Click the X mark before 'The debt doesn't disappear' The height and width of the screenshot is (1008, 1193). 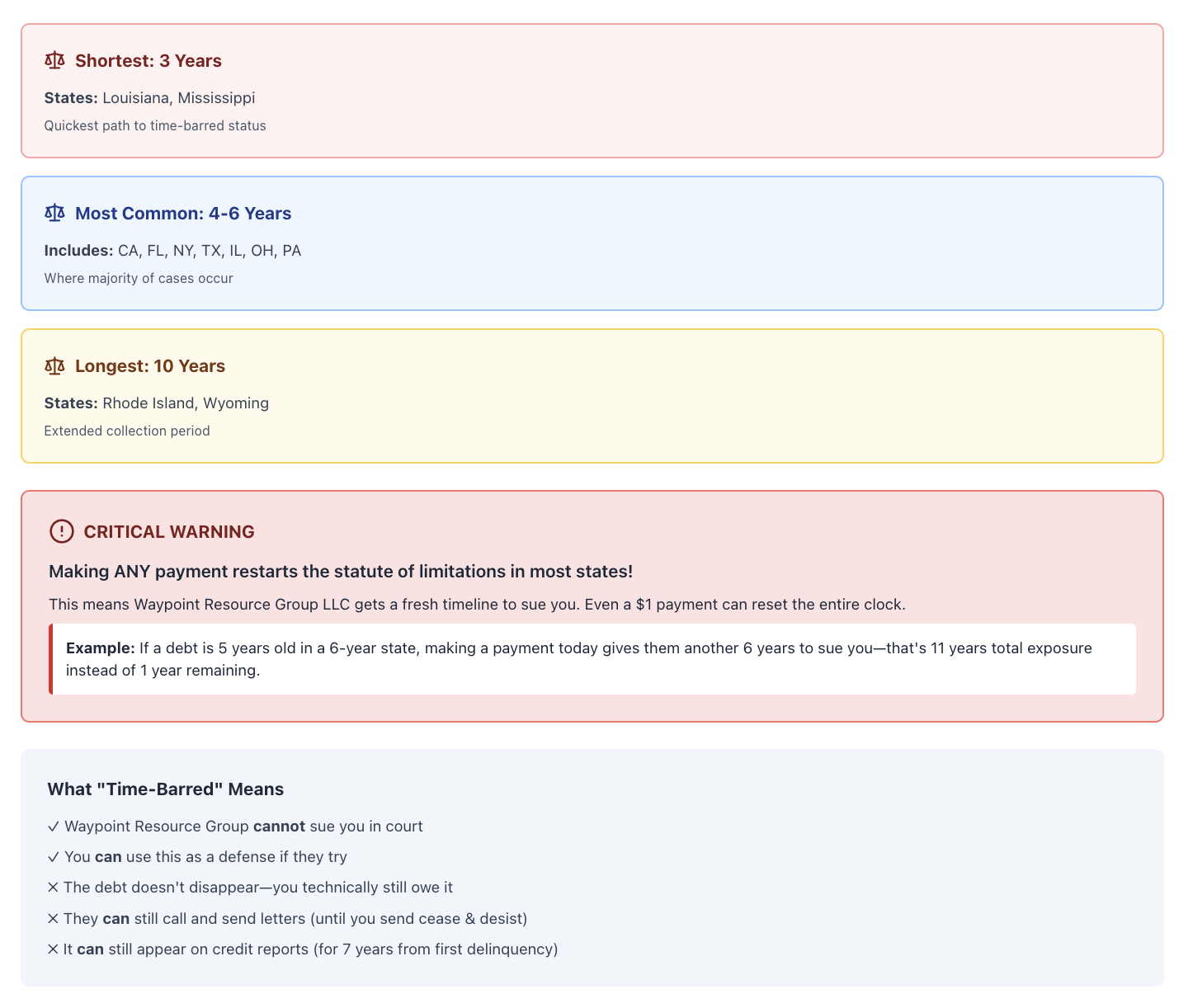click(x=54, y=888)
